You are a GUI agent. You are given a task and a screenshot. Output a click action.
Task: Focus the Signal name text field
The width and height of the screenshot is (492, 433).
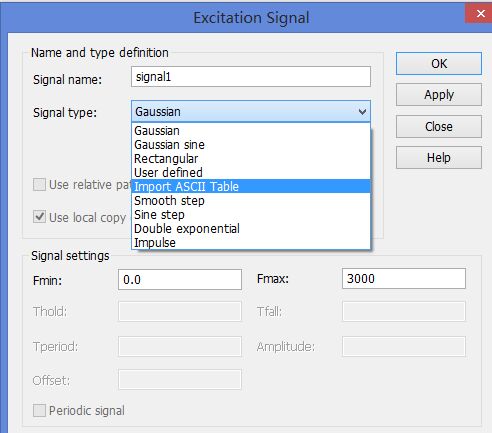coord(251,77)
